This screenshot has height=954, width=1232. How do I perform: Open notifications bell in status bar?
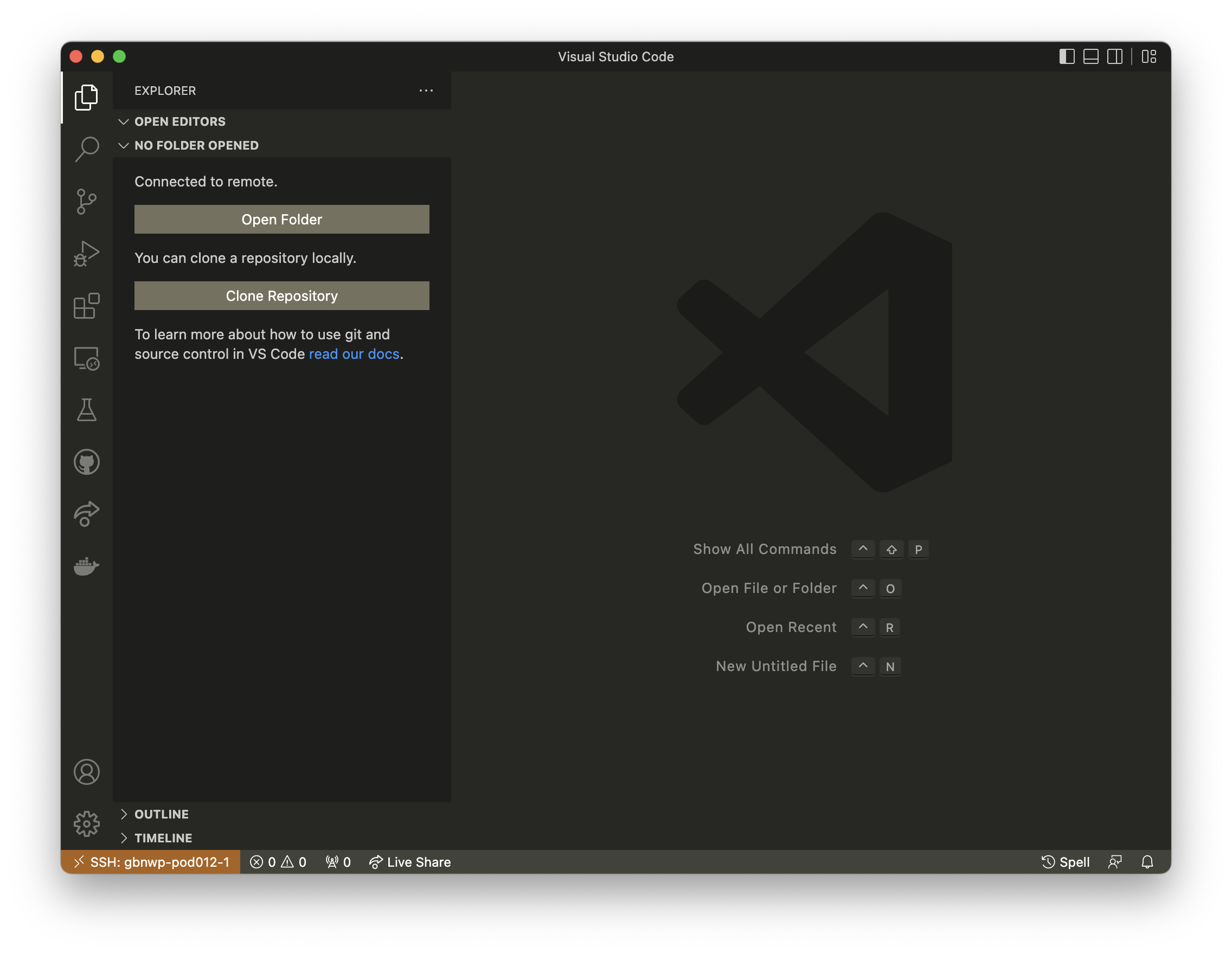[1147, 861]
